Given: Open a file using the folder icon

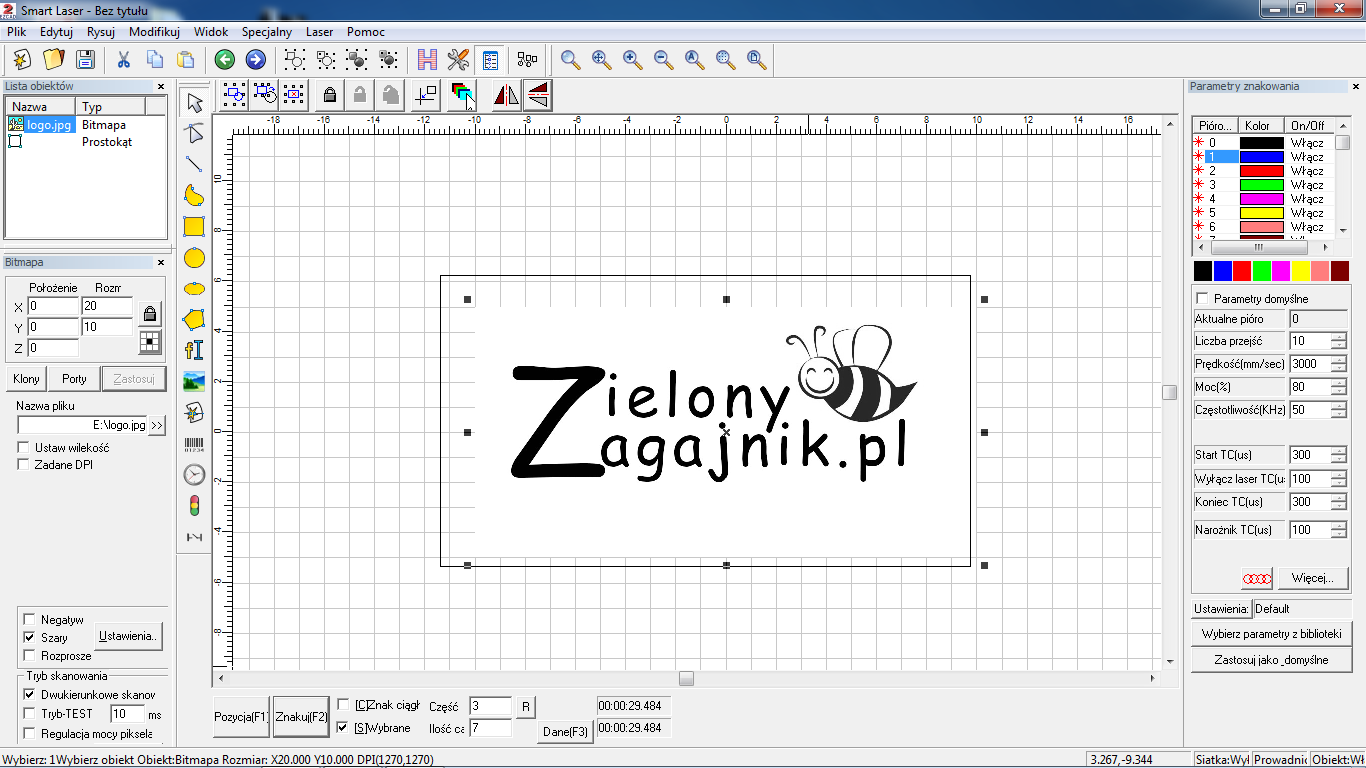Looking at the screenshot, I should click(53, 59).
